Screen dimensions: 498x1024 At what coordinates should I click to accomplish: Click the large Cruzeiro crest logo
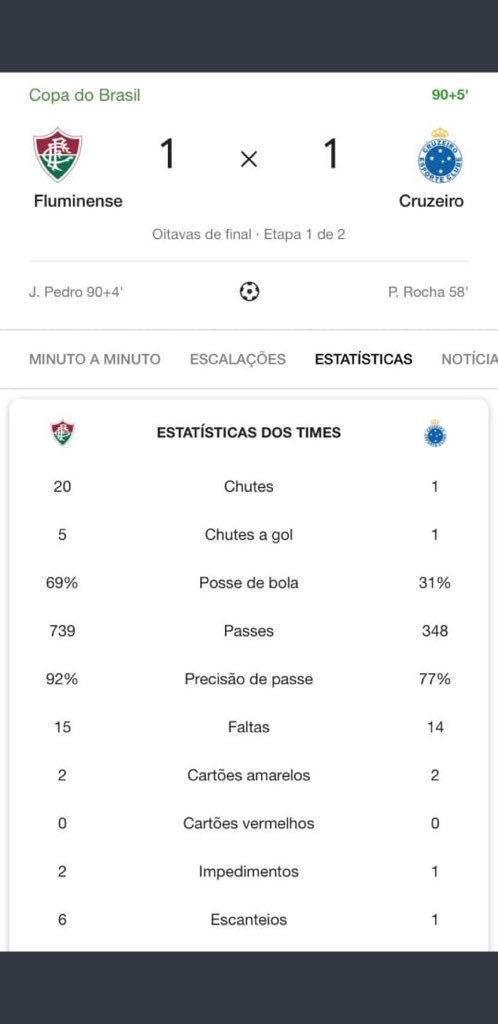pyautogui.click(x=440, y=155)
